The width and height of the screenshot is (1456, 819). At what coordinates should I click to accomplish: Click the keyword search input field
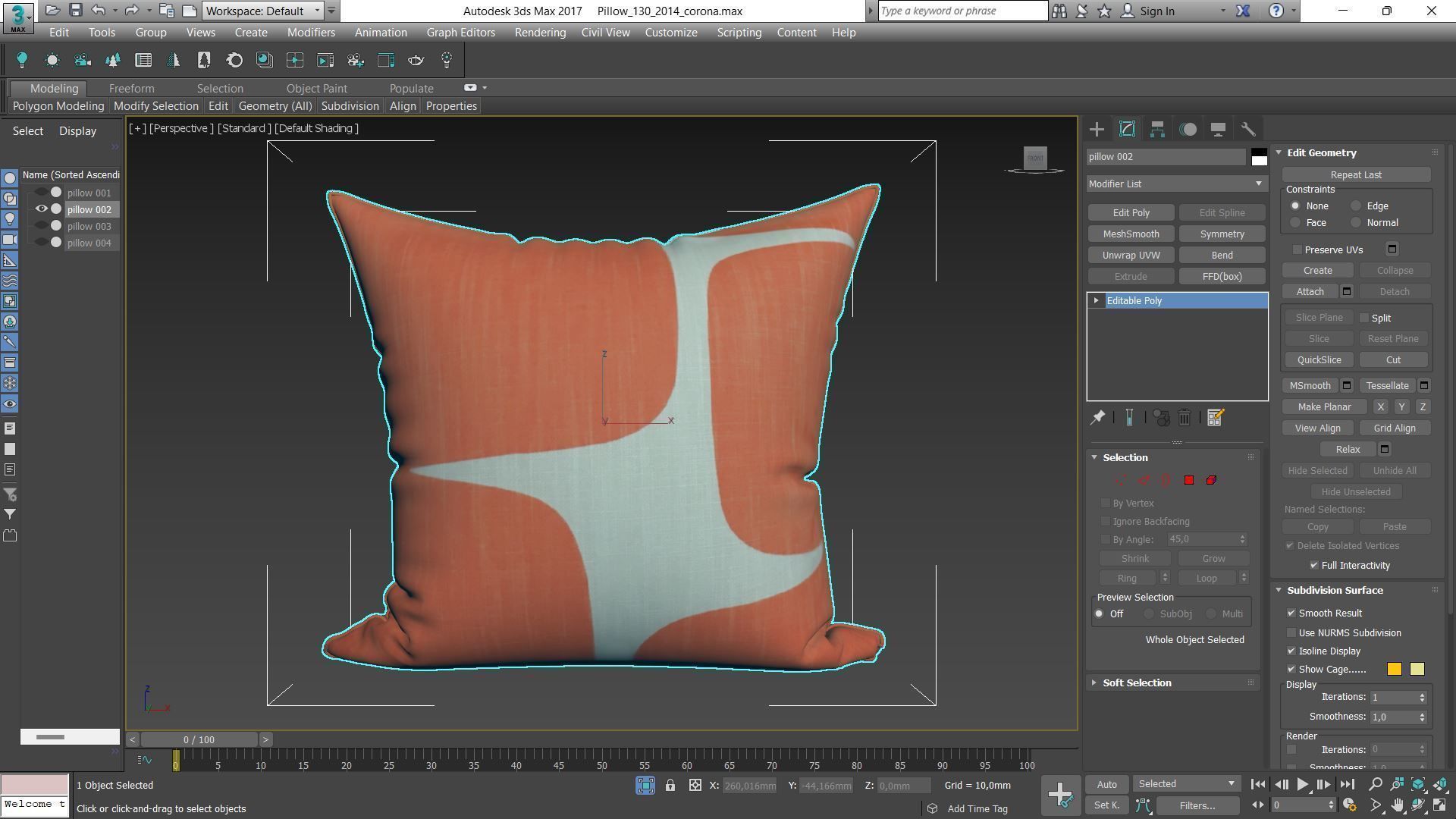(x=962, y=11)
